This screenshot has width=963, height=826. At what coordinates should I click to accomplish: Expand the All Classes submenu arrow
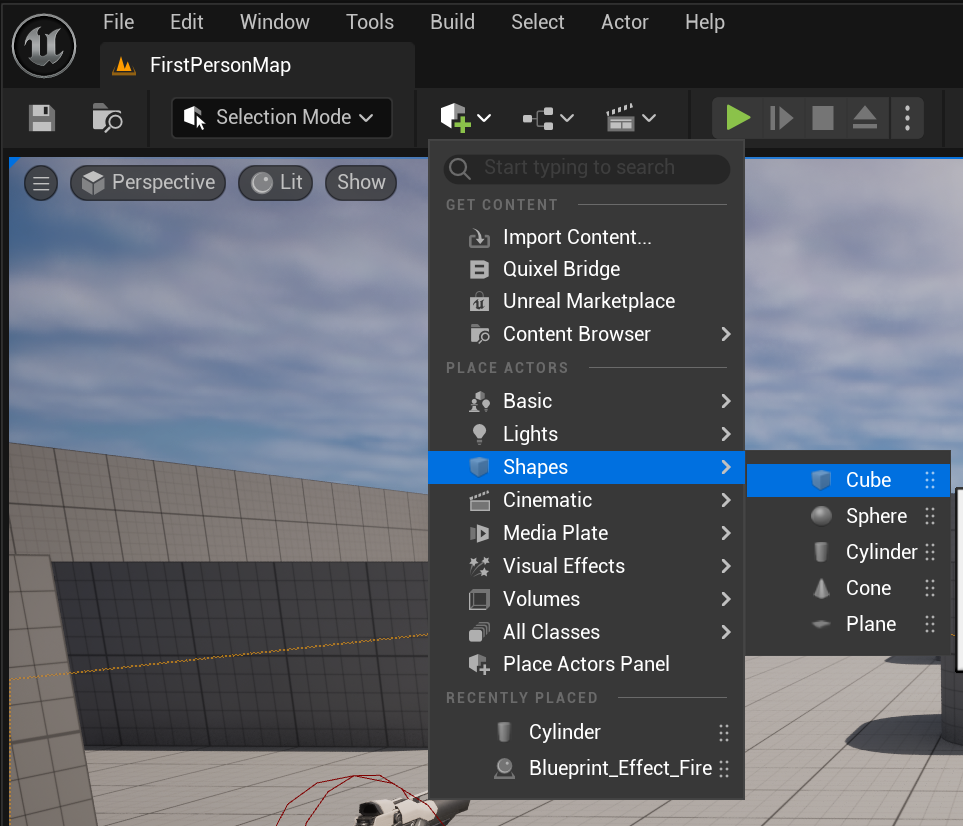[726, 632]
